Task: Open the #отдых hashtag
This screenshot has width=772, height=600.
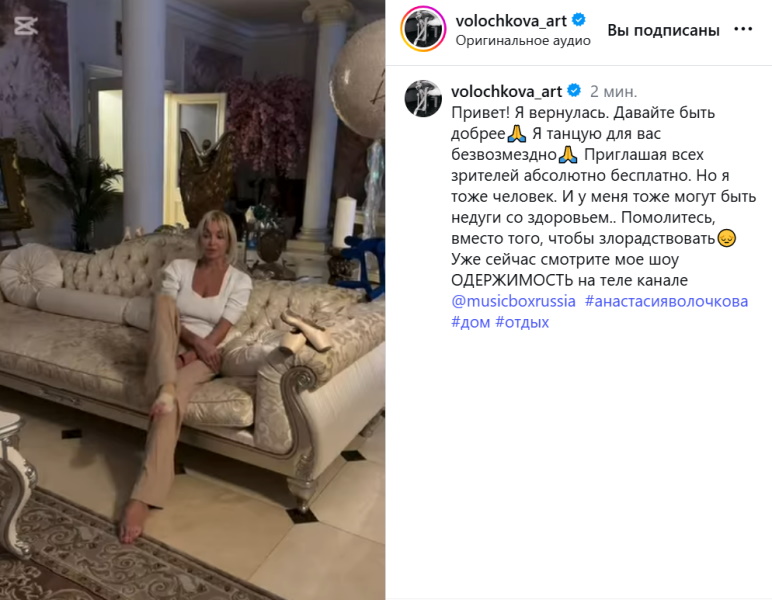Action: pos(522,322)
